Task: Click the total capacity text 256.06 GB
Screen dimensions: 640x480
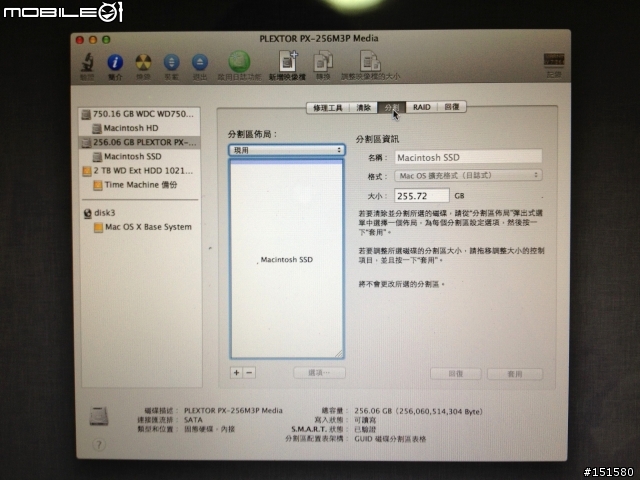Action: [x=418, y=411]
